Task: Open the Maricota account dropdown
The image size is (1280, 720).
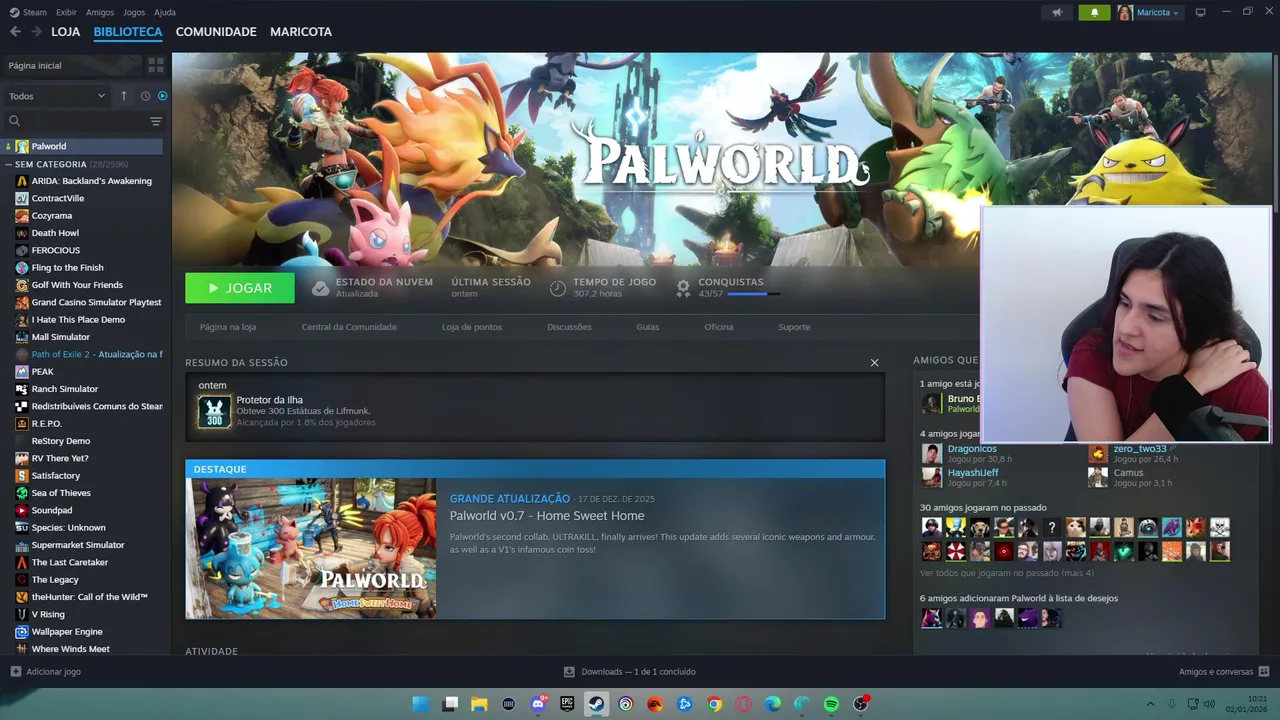Action: coord(1148,13)
